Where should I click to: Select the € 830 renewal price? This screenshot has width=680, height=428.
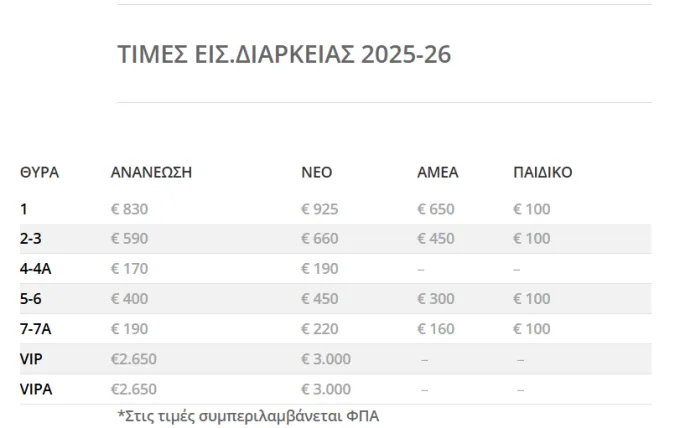(x=129, y=209)
